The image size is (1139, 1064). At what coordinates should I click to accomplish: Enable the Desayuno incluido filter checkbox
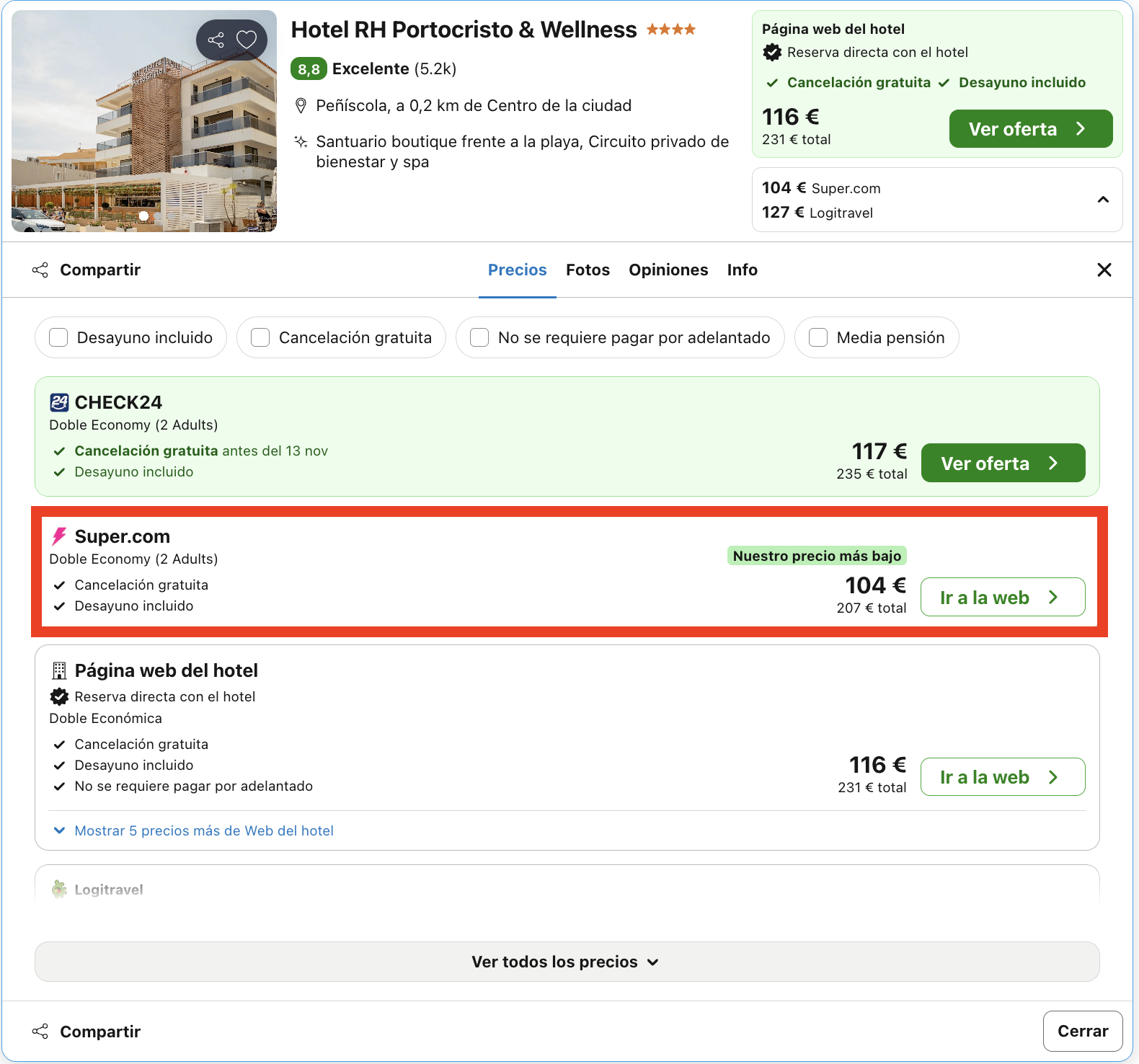click(58, 337)
